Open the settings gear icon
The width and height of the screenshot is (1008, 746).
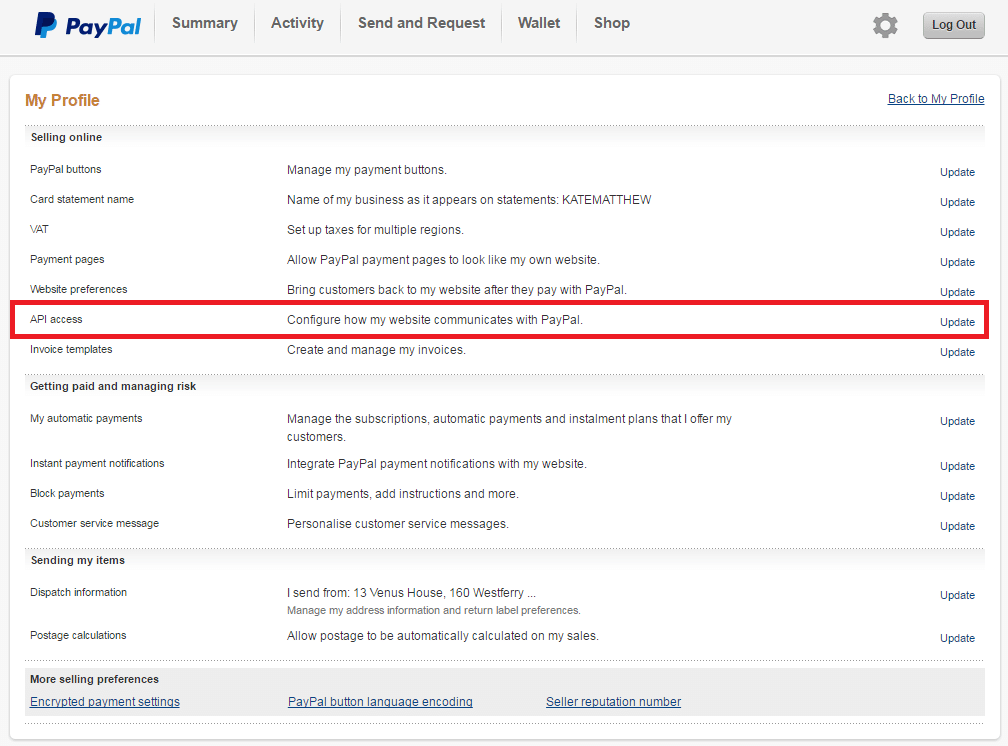pyautogui.click(x=885, y=25)
